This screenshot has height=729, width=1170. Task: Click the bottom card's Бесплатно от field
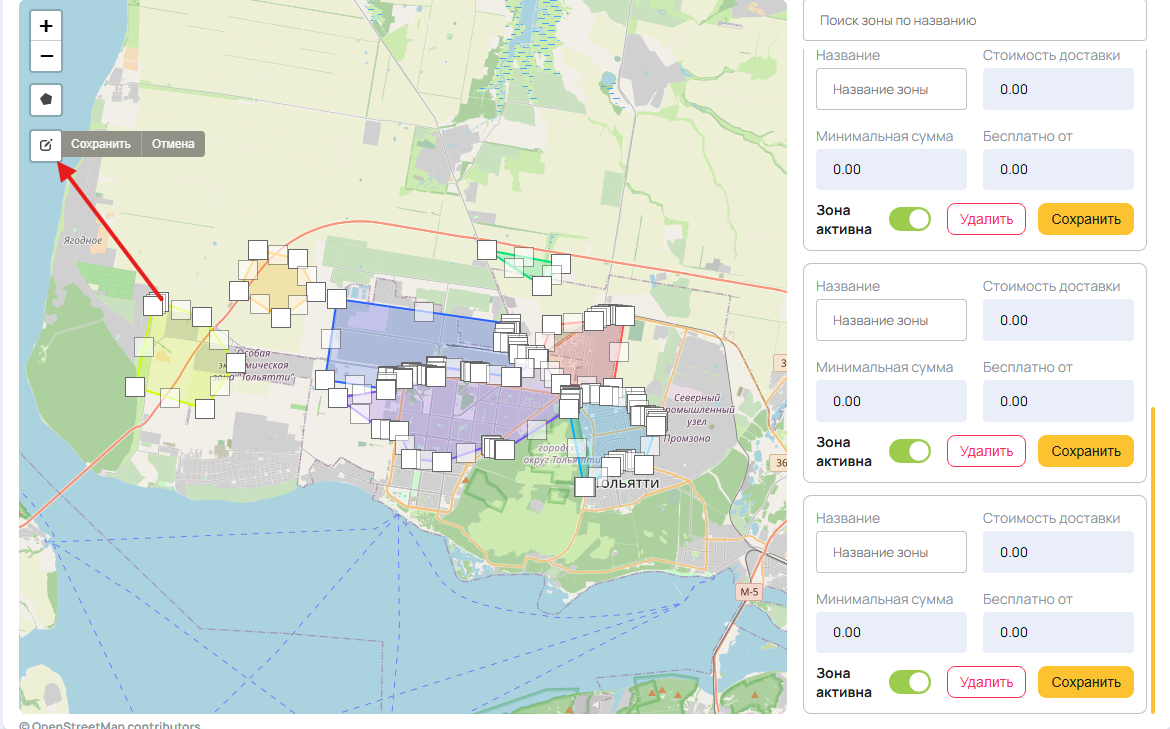click(1058, 632)
